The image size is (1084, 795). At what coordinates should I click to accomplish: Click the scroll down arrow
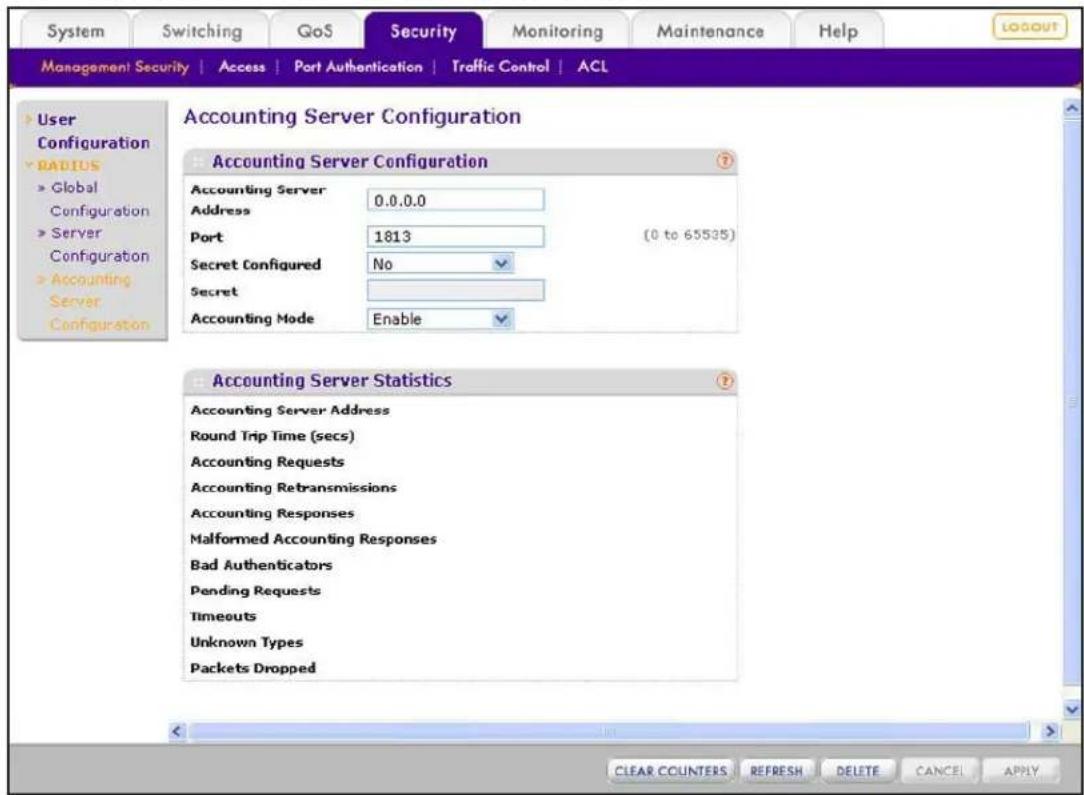(x=1072, y=709)
